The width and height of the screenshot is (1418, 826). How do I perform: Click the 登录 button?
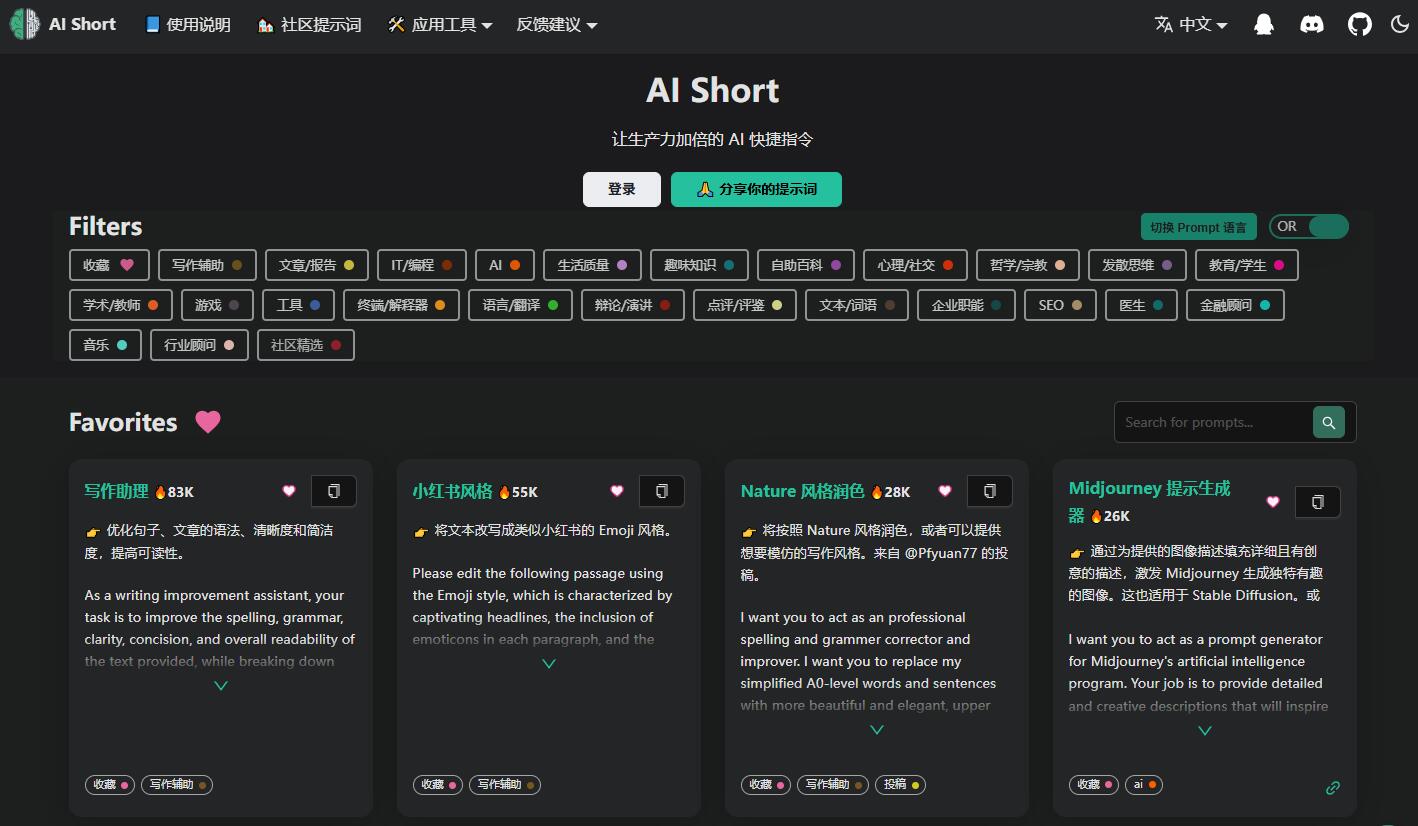(622, 189)
